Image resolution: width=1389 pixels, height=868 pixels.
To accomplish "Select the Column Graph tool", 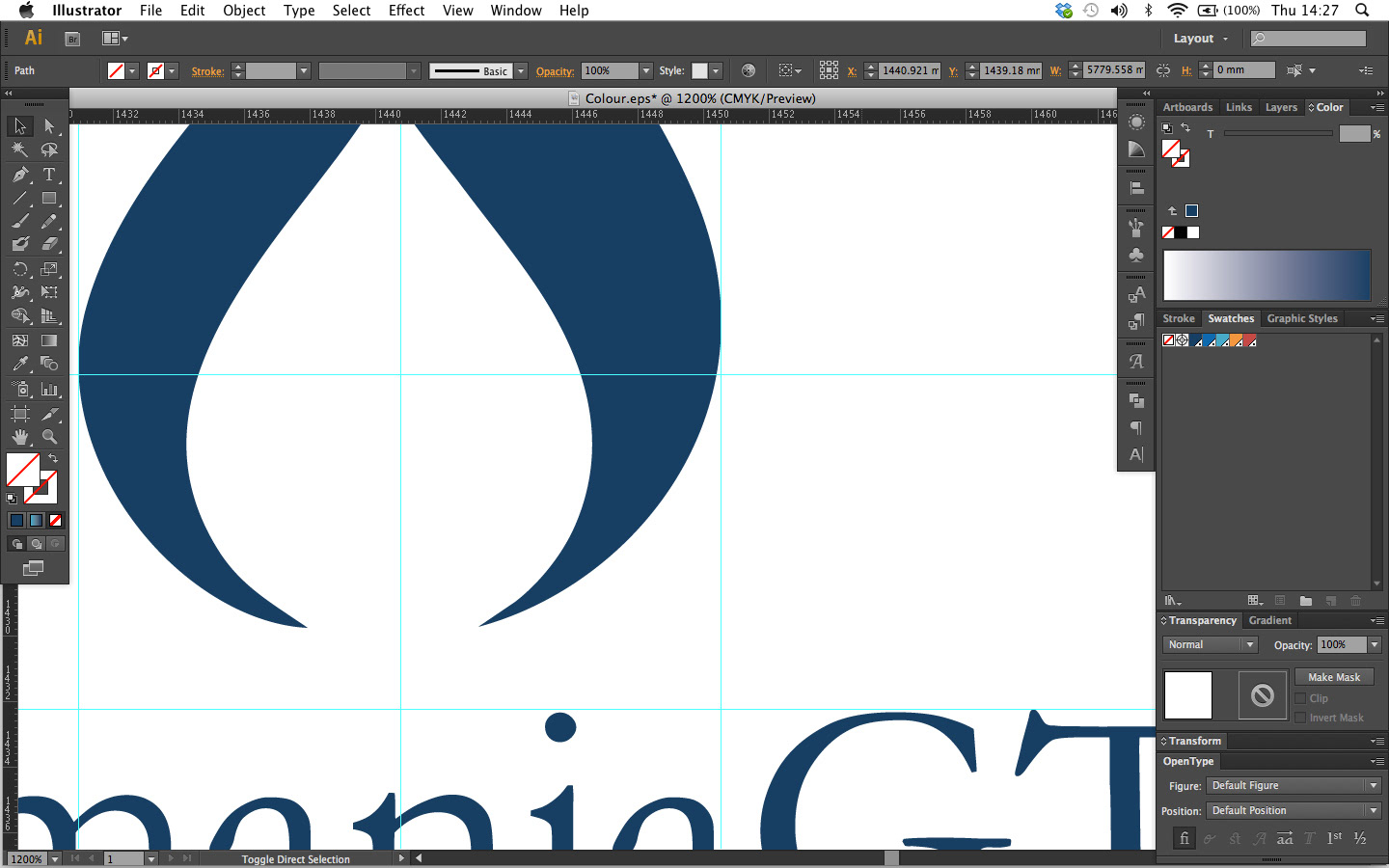I will click(49, 389).
